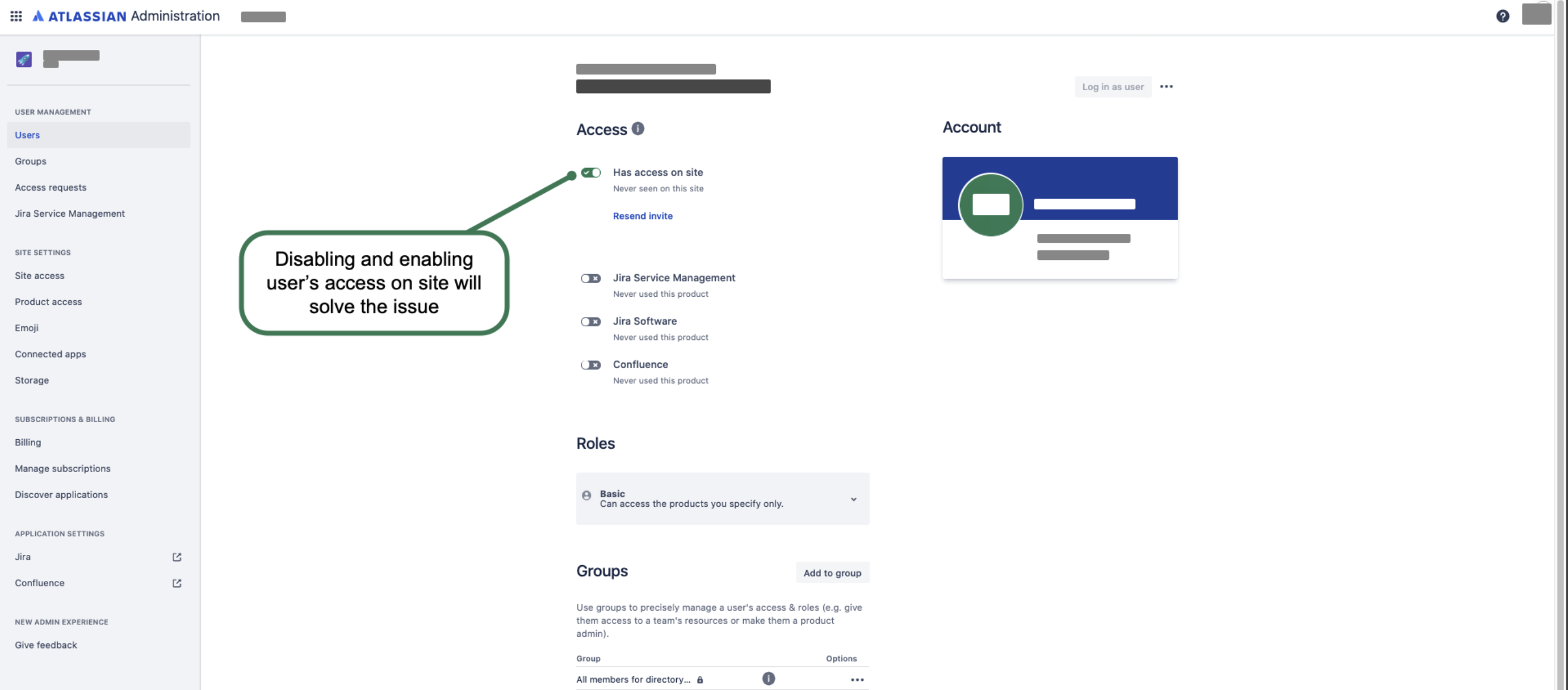Open Confluence external link icon in sidebar
Screen dimensions: 1568x690
[177, 583]
